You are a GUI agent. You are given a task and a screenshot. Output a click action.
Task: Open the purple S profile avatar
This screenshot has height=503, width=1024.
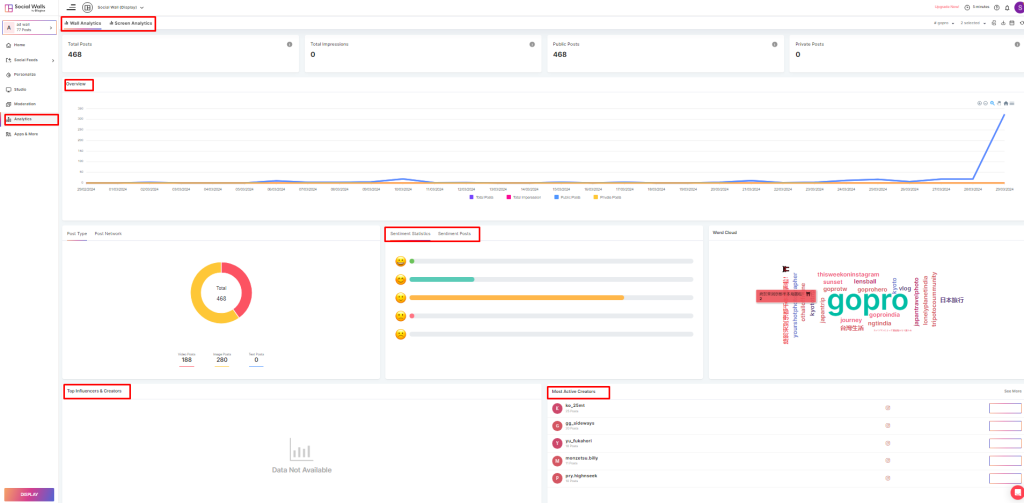pos(1019,7)
